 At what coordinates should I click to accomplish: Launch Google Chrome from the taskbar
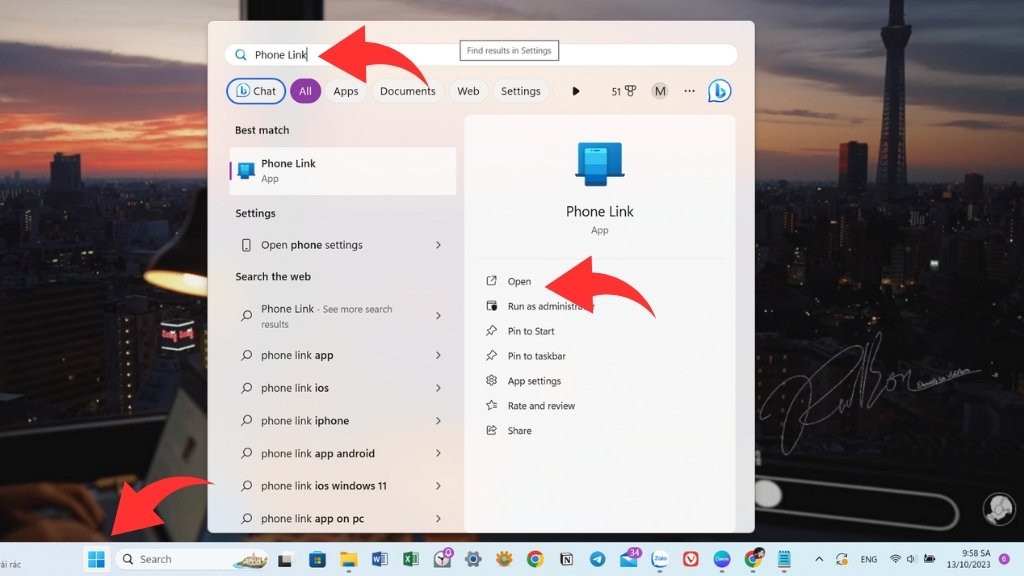tap(533, 559)
